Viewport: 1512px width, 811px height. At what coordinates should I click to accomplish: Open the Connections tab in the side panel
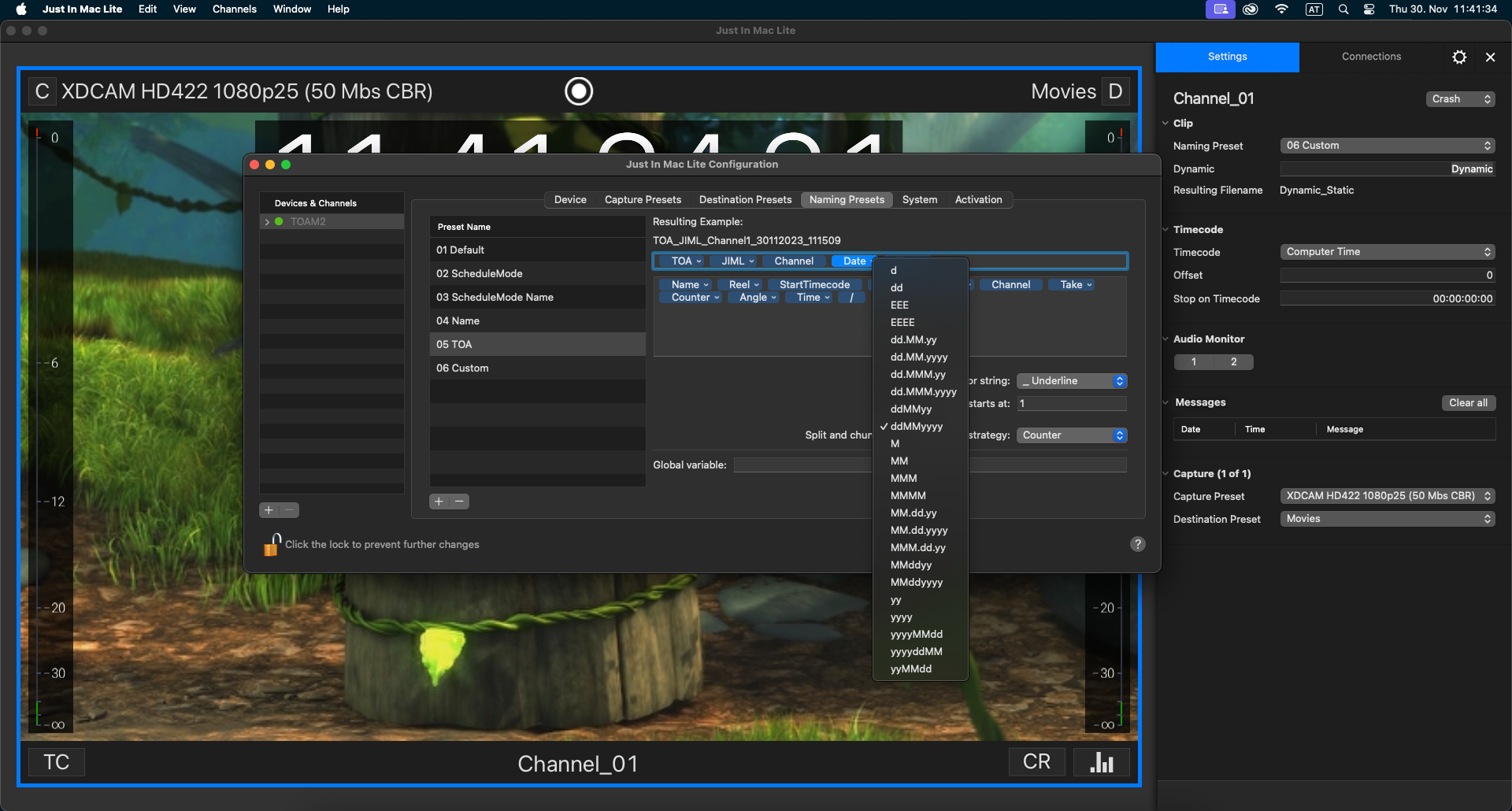click(x=1371, y=57)
